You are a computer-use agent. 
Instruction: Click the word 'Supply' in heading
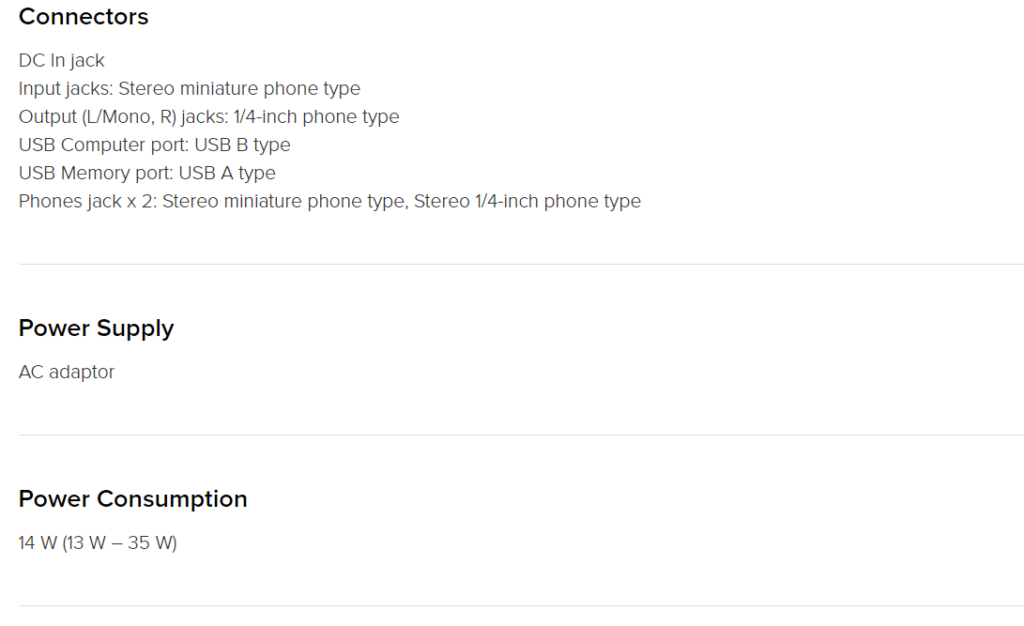click(x=136, y=329)
